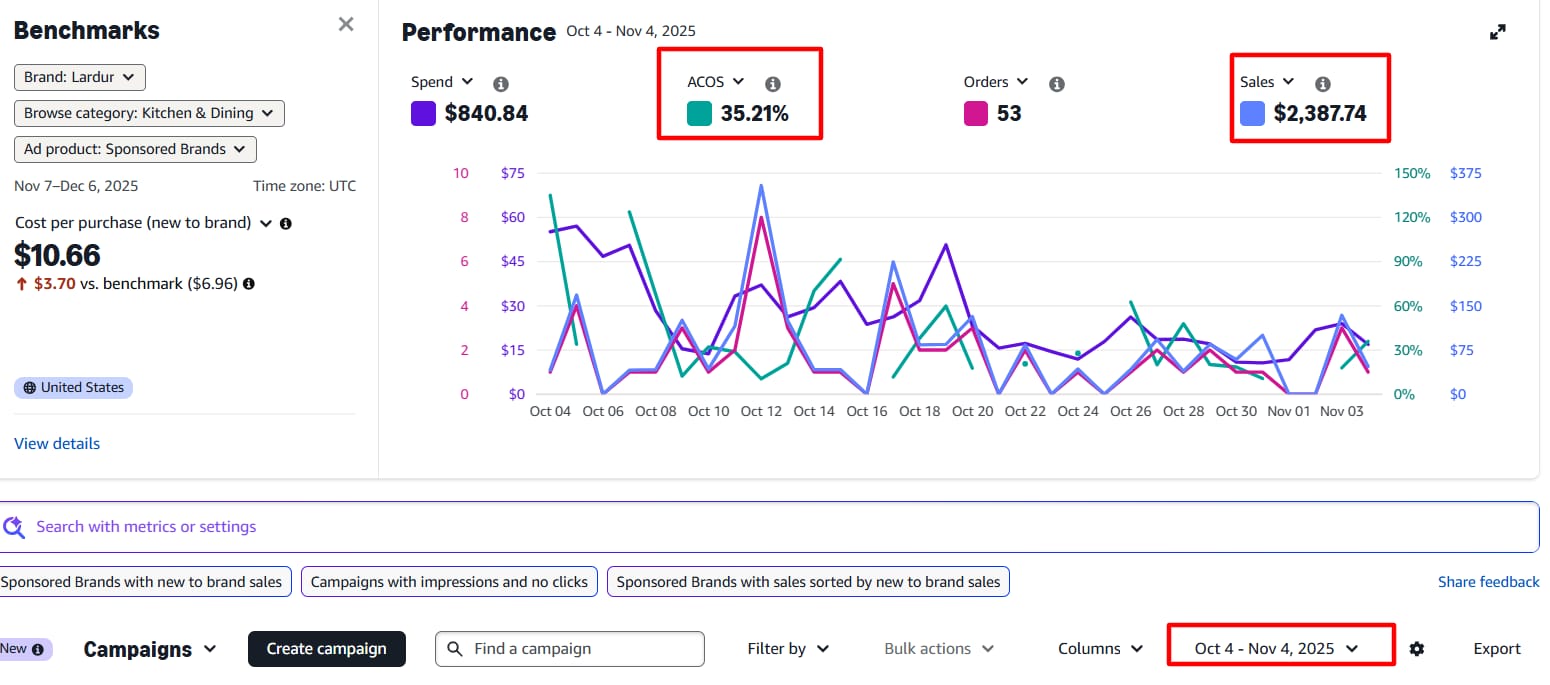Click the Create campaign button
This screenshot has height=685, width=1550.
(326, 649)
